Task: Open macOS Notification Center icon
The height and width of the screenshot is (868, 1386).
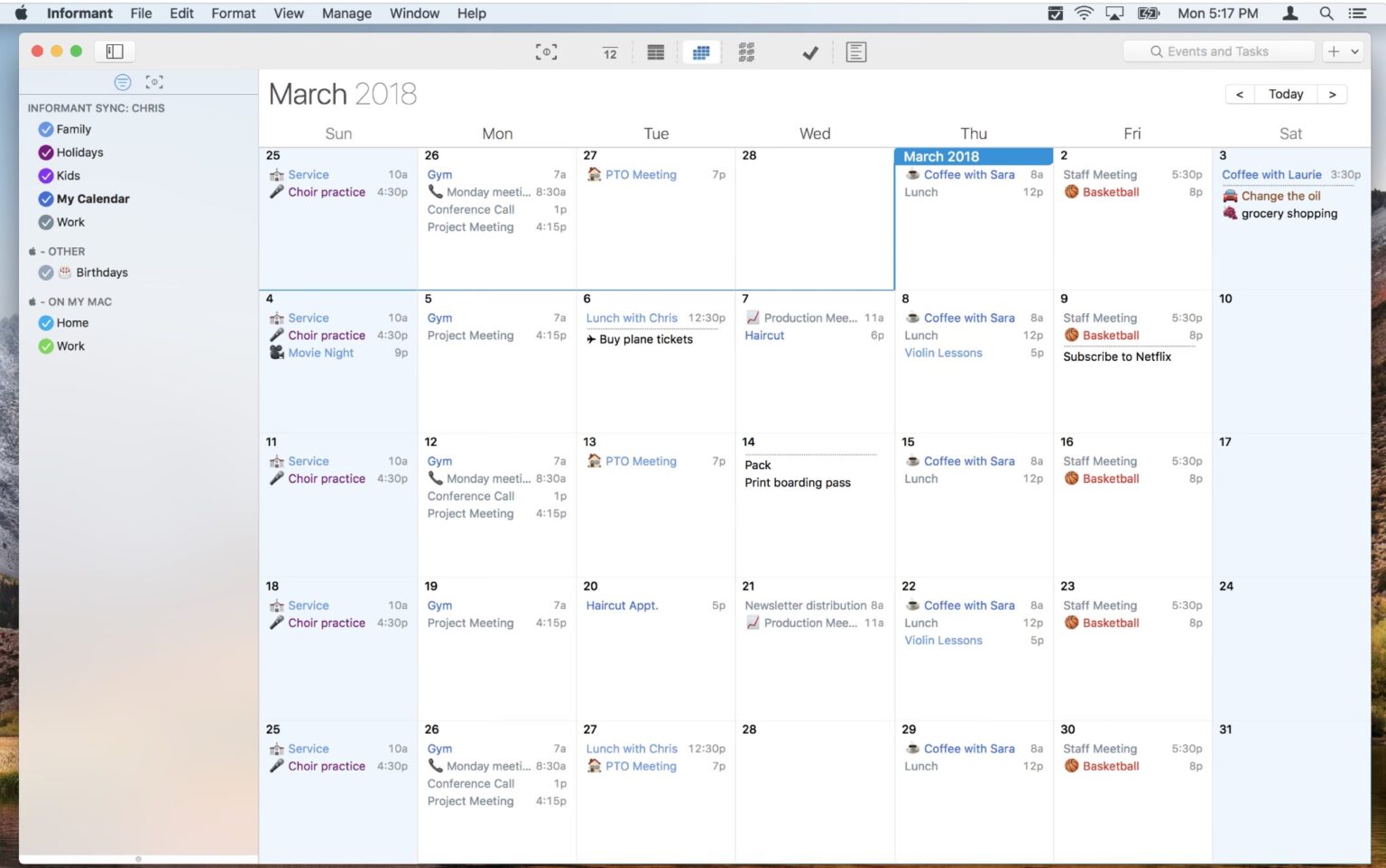Action: coord(1357,14)
